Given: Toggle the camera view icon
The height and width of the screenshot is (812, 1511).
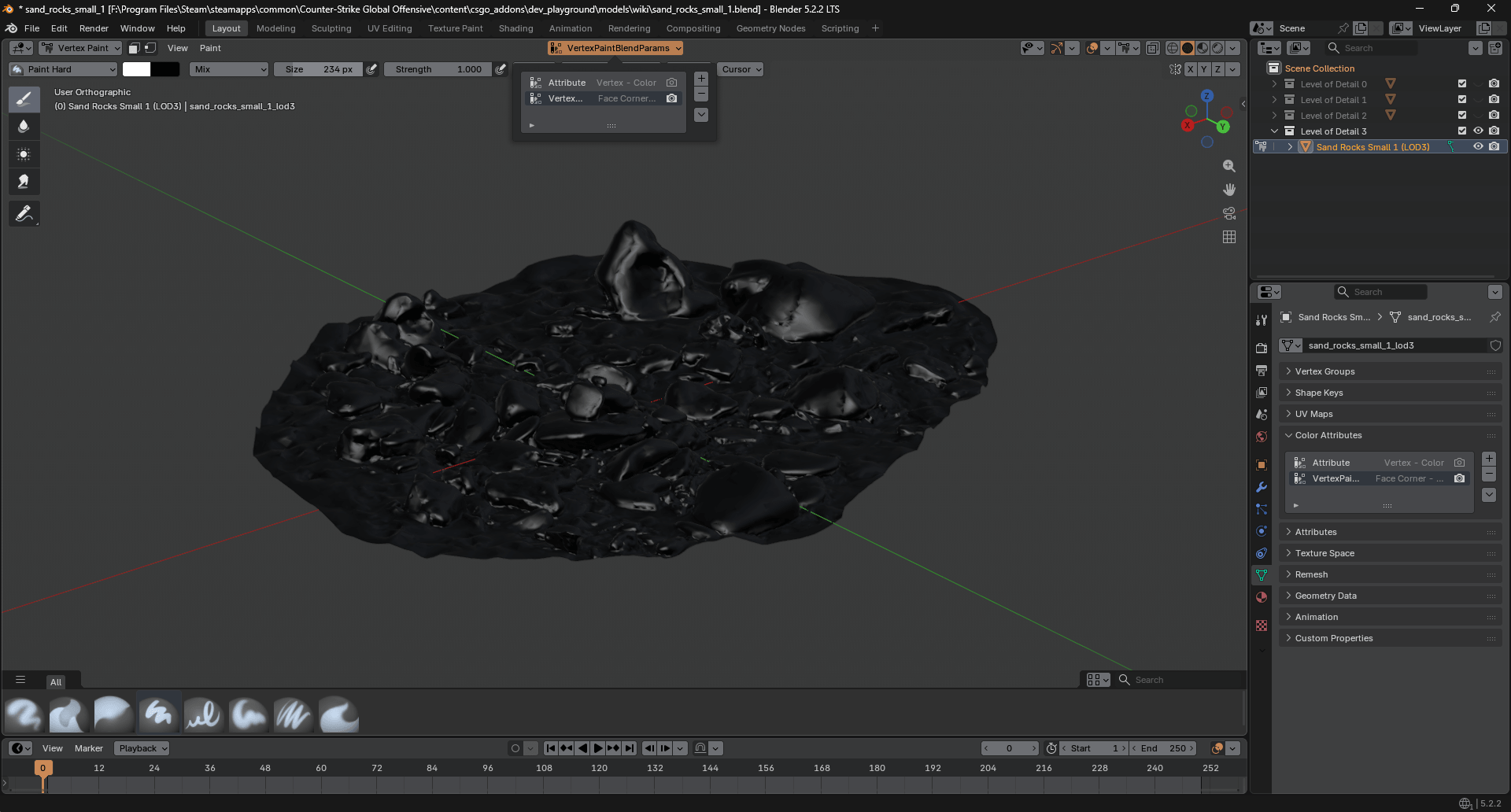Looking at the screenshot, I should (1229, 213).
